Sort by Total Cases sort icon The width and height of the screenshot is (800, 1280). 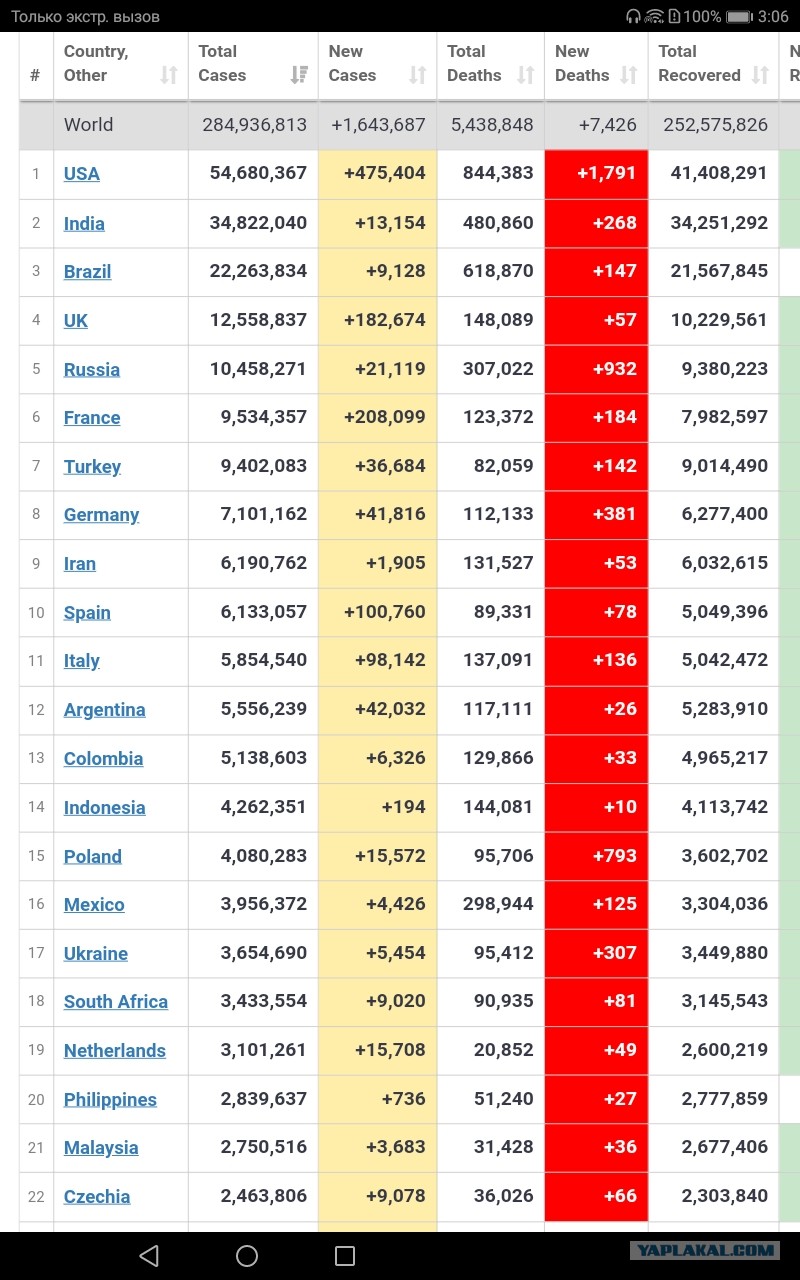point(299,75)
